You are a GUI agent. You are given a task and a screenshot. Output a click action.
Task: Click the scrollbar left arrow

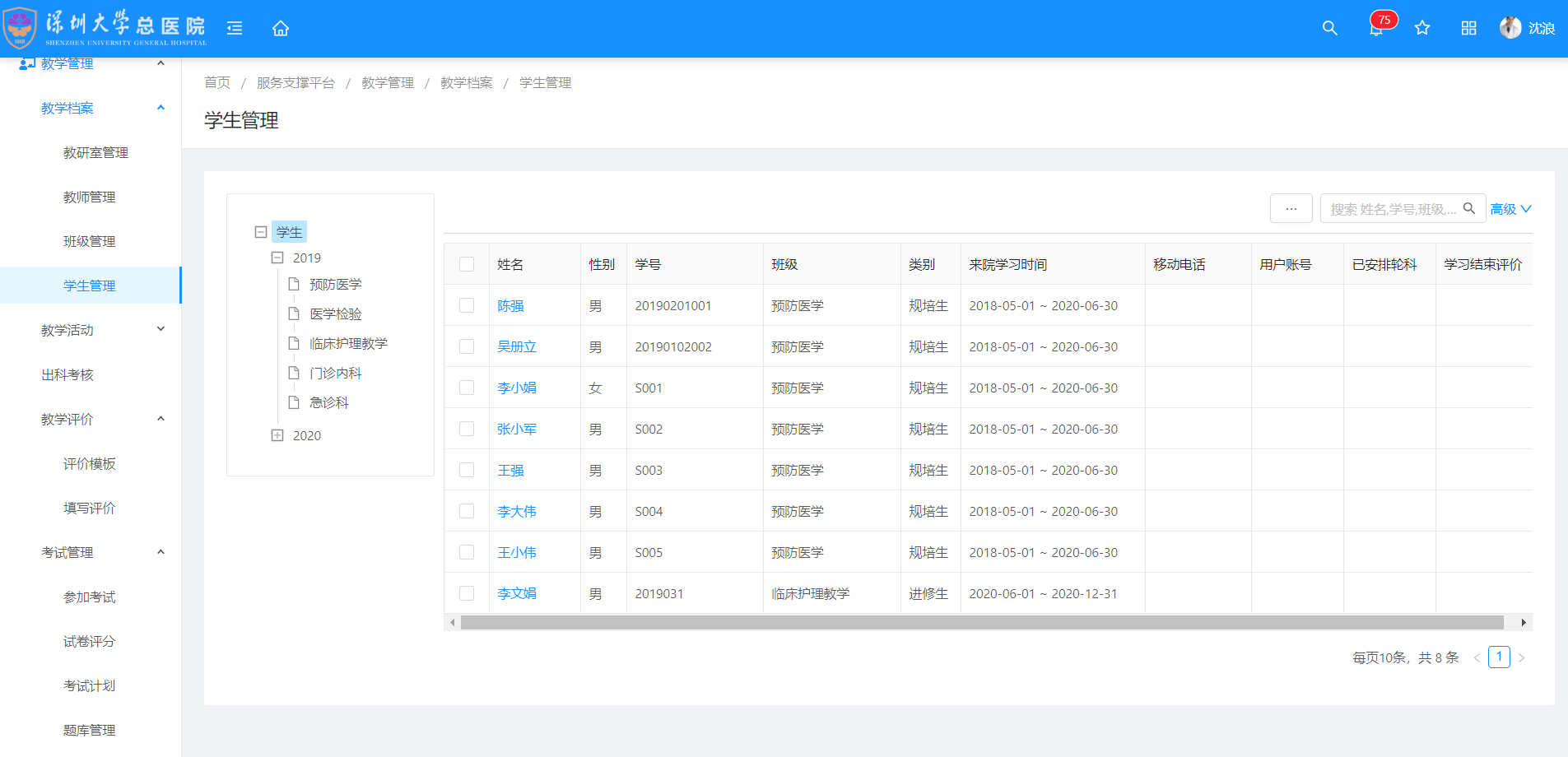(453, 622)
